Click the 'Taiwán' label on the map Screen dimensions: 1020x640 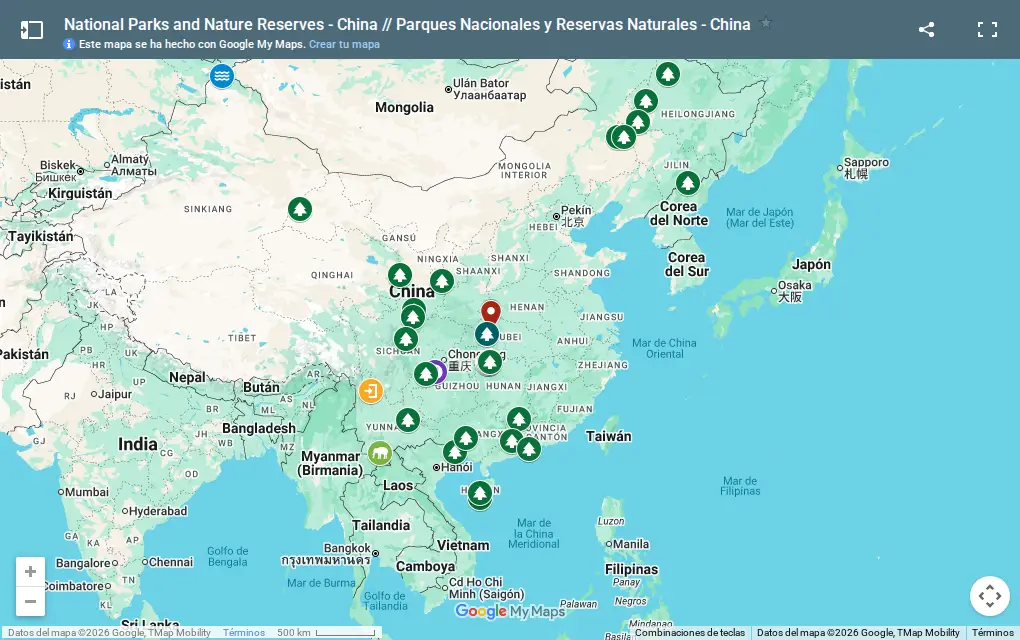click(x=608, y=436)
